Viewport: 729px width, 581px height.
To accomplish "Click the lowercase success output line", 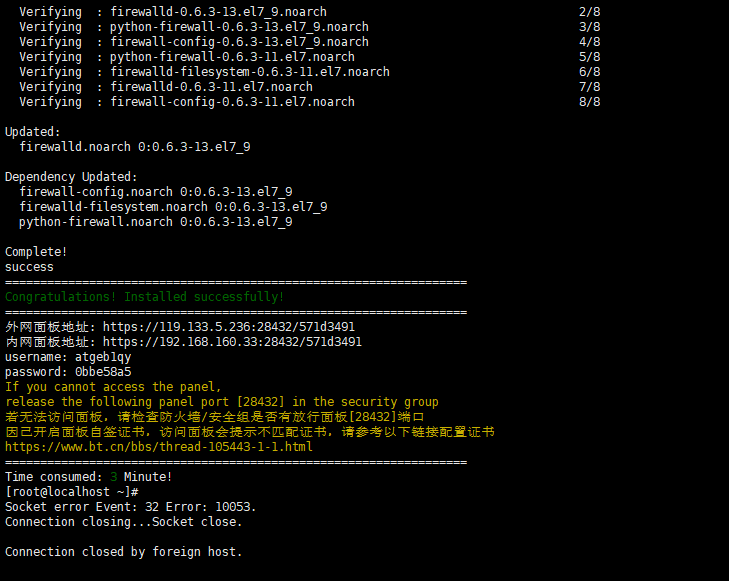I will [29, 267].
